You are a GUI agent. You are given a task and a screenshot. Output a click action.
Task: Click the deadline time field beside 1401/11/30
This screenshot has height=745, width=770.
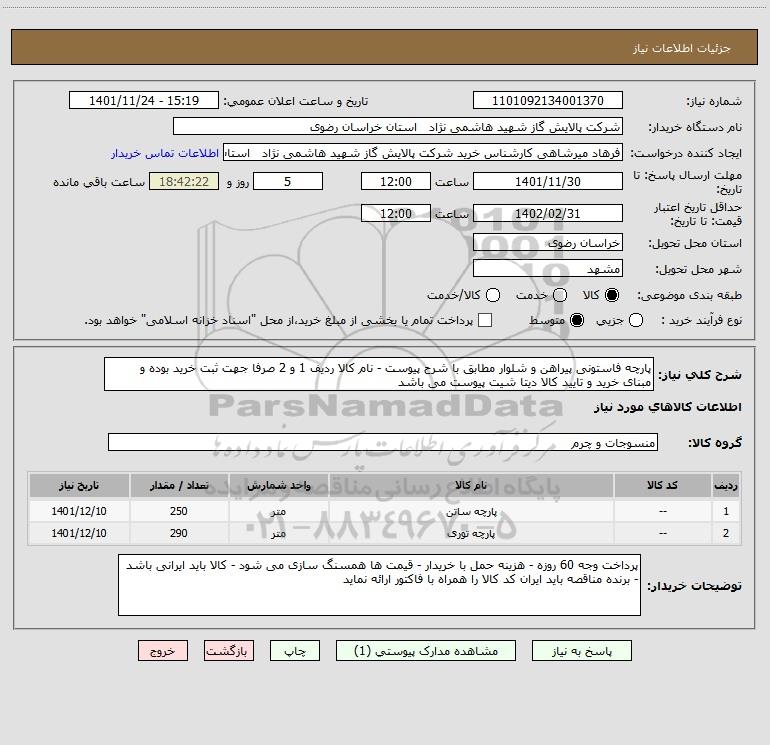(396, 181)
